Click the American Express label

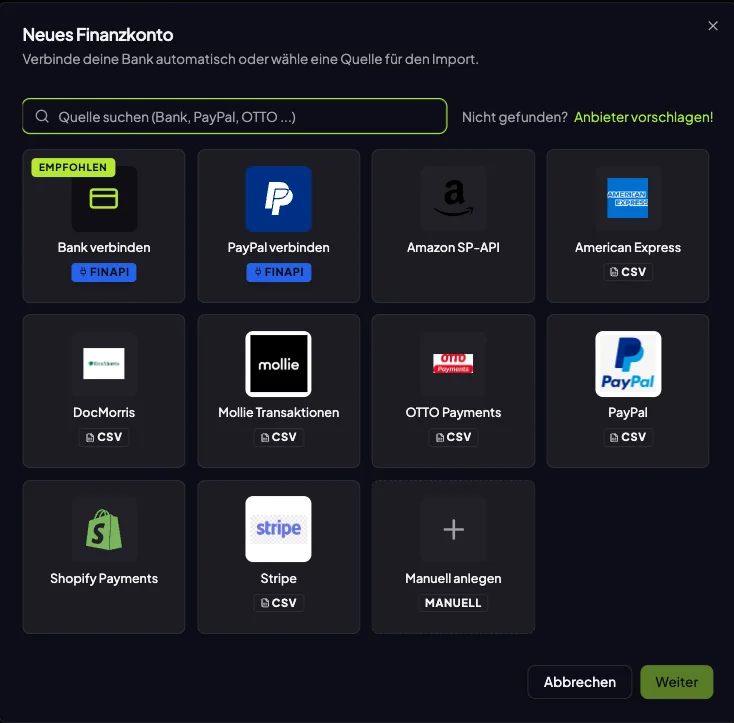[628, 248]
